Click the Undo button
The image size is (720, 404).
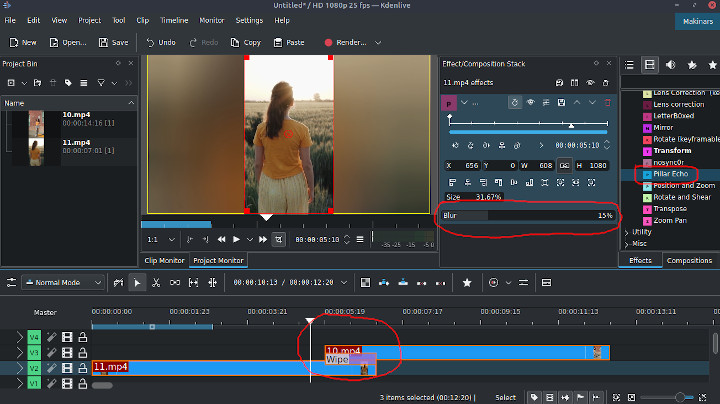click(x=161, y=43)
